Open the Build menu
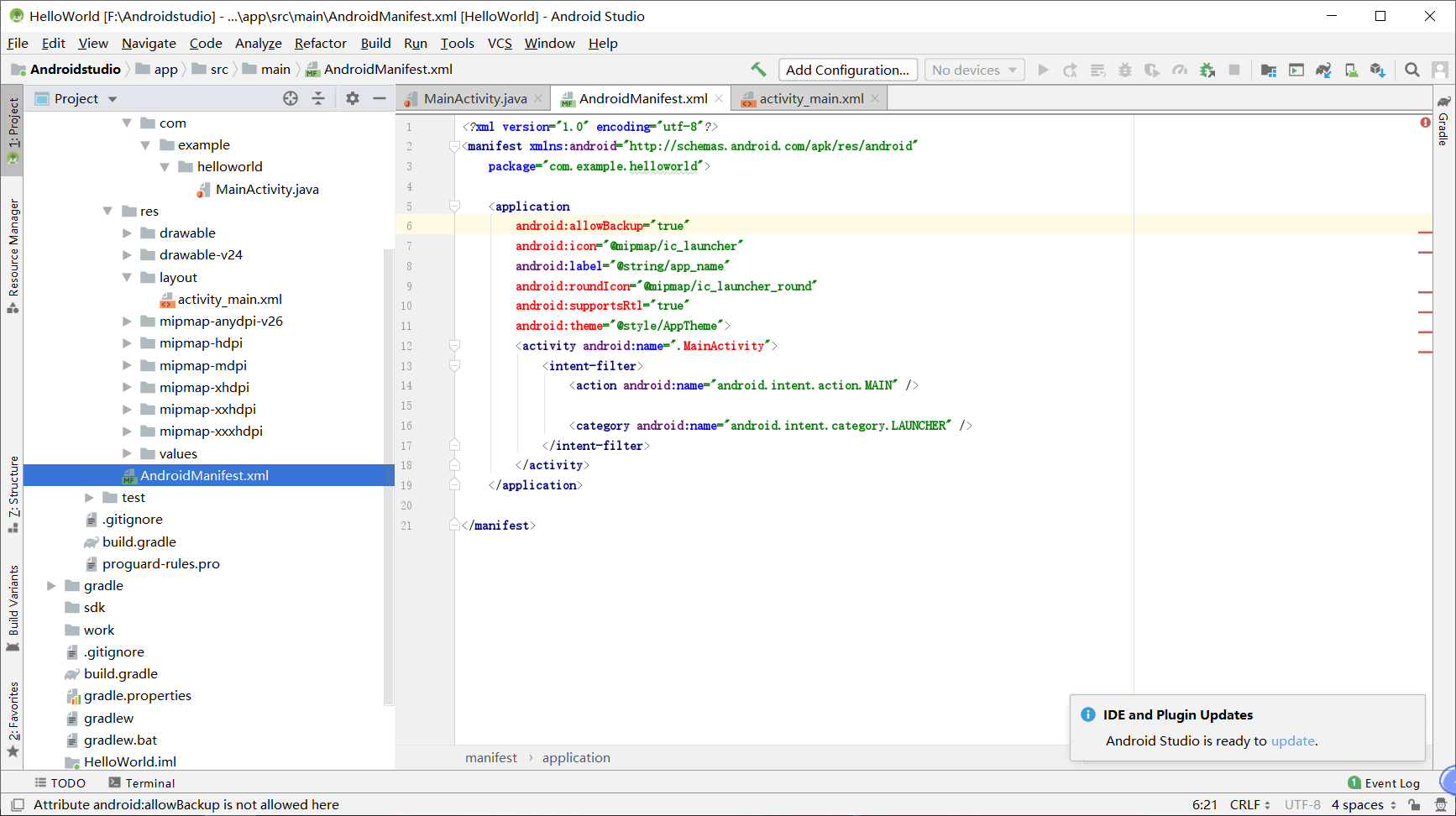Viewport: 1456px width, 816px height. coord(375,43)
